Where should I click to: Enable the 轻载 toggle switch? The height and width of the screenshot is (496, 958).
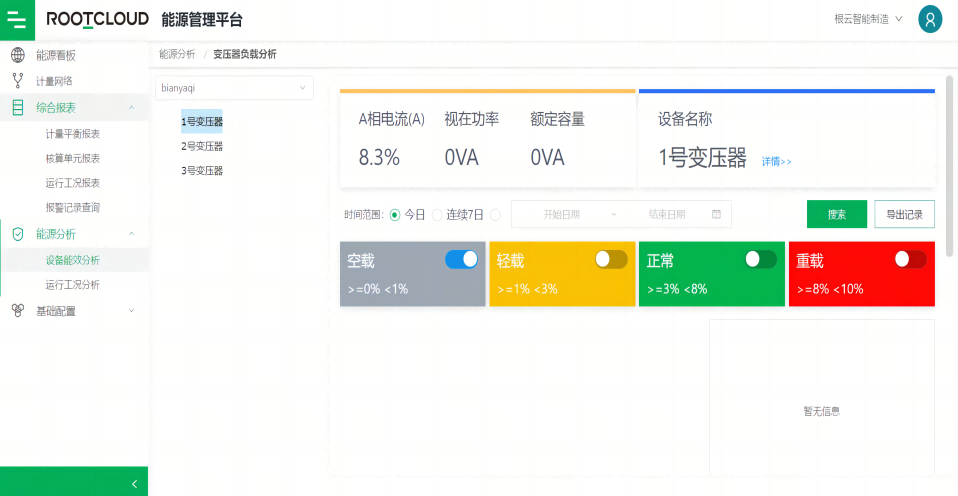611,259
